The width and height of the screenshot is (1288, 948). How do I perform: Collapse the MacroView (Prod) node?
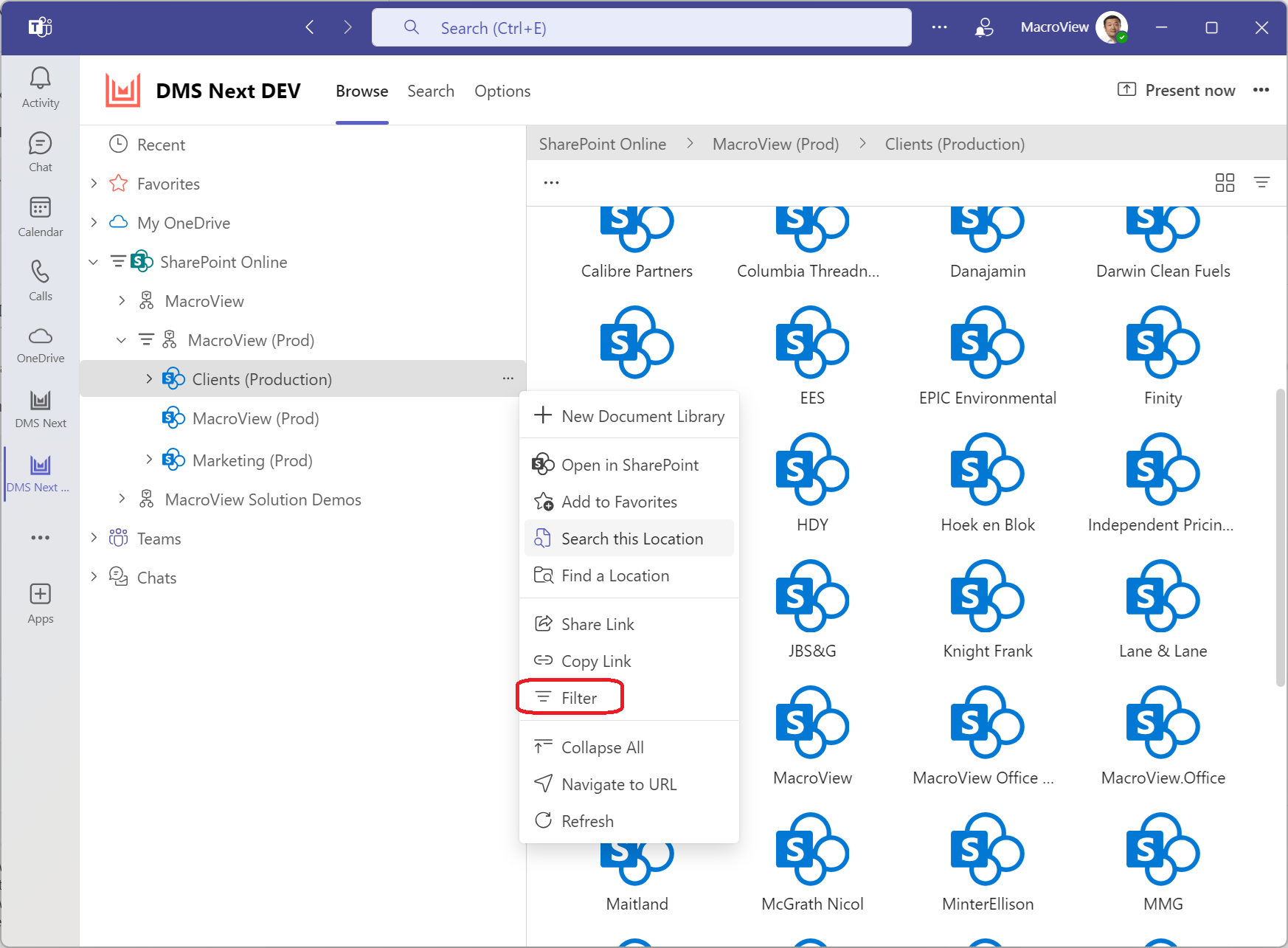point(122,339)
